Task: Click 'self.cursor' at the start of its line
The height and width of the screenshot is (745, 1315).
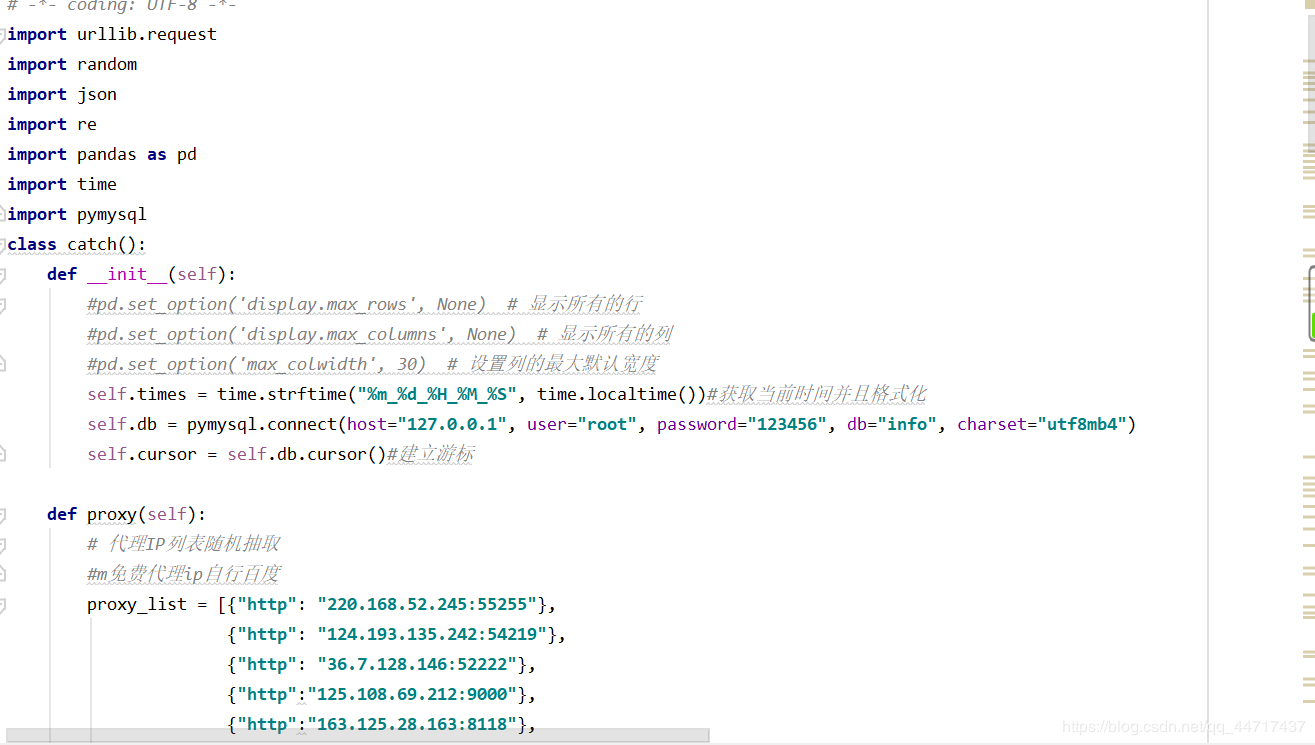Action: [x=142, y=454]
